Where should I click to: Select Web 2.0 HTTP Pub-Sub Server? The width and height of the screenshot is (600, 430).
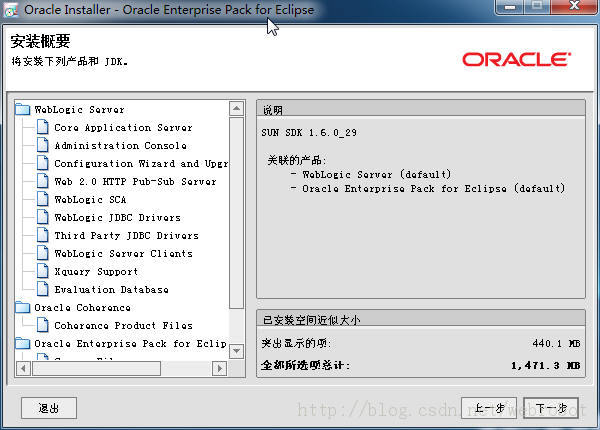[135, 182]
